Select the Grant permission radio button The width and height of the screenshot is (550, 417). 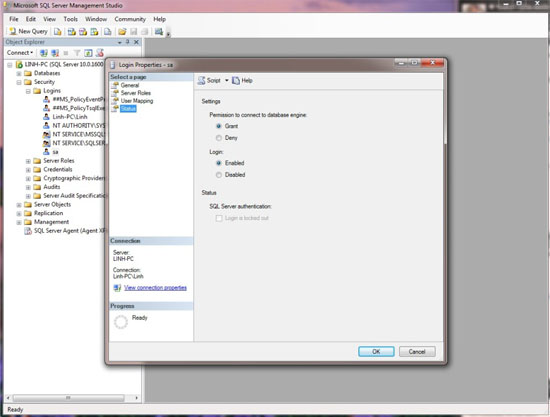(219, 126)
